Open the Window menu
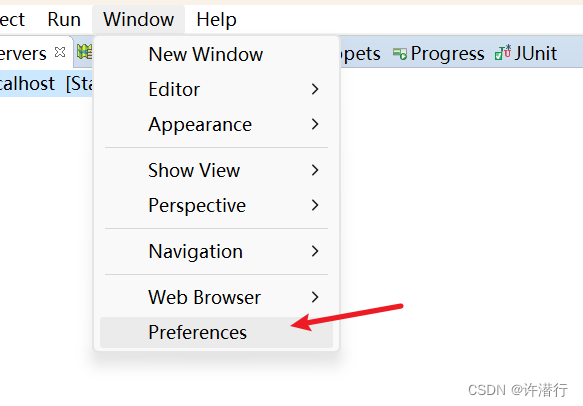 (138, 19)
